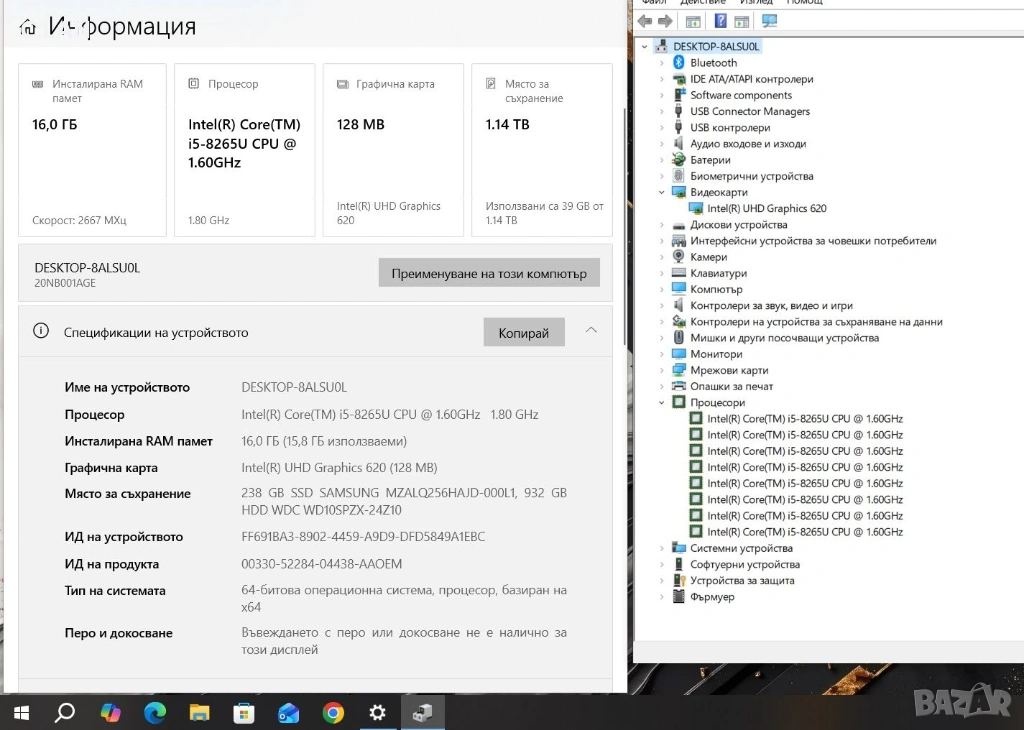This screenshot has height=730, width=1024.
Task: Open the Действие menu
Action: (x=702, y=2)
